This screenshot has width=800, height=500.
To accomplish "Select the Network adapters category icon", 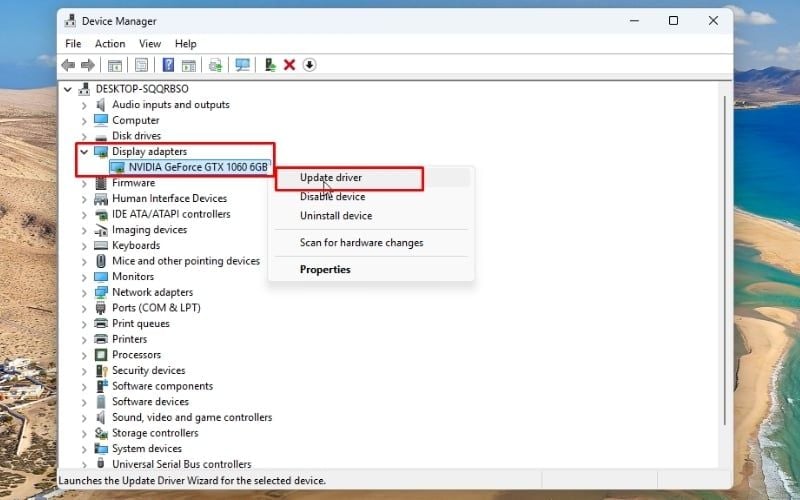I will [101, 292].
